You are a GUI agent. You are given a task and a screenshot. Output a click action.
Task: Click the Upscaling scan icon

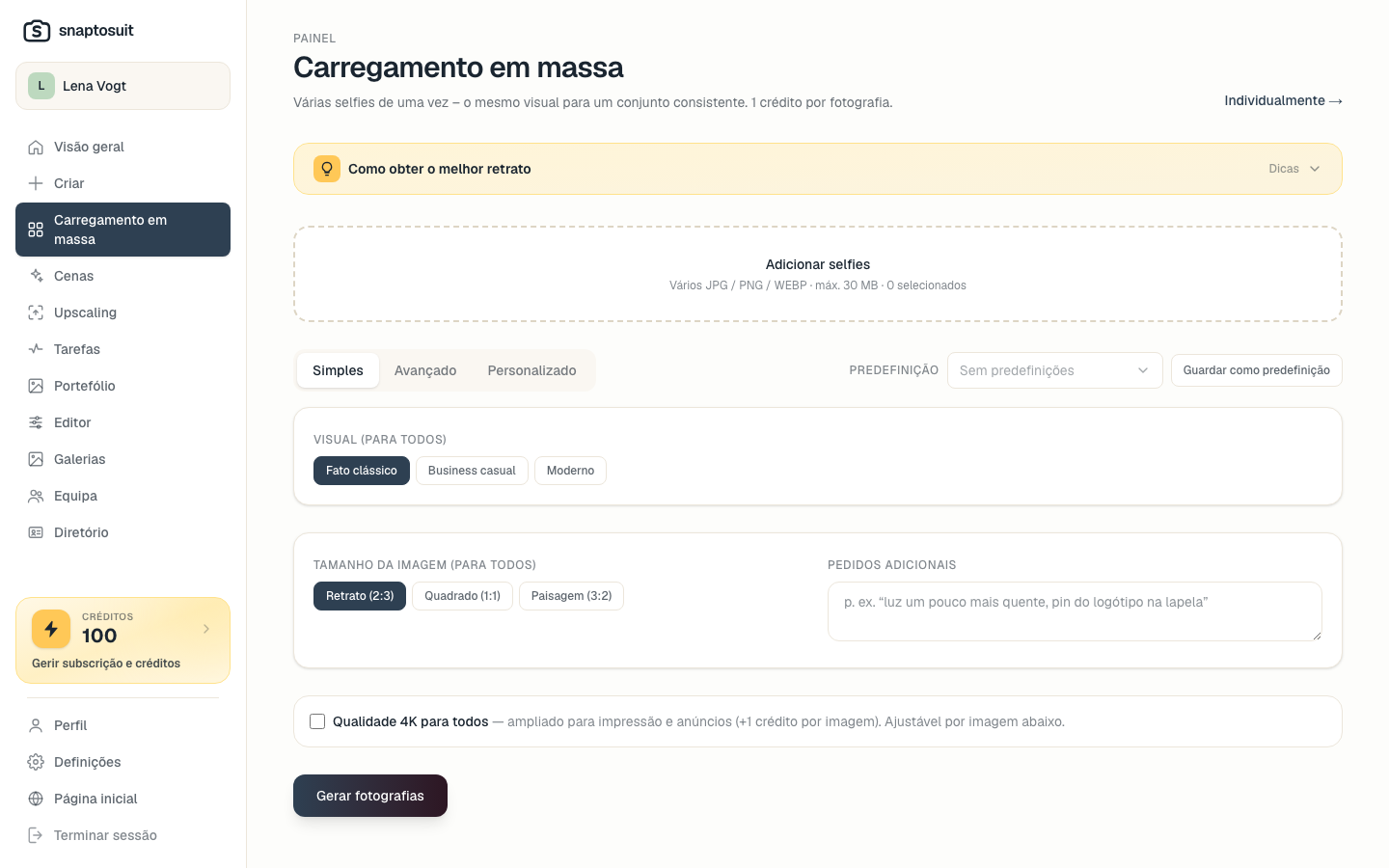click(36, 312)
